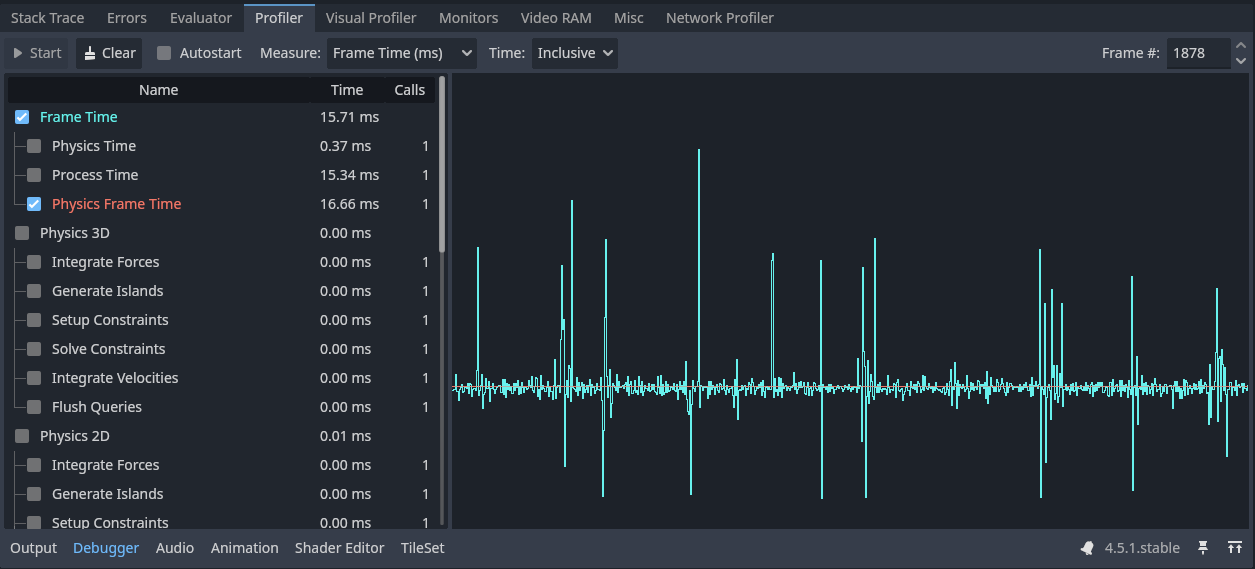
Task: Start profiling with the play button
Action: (x=37, y=53)
